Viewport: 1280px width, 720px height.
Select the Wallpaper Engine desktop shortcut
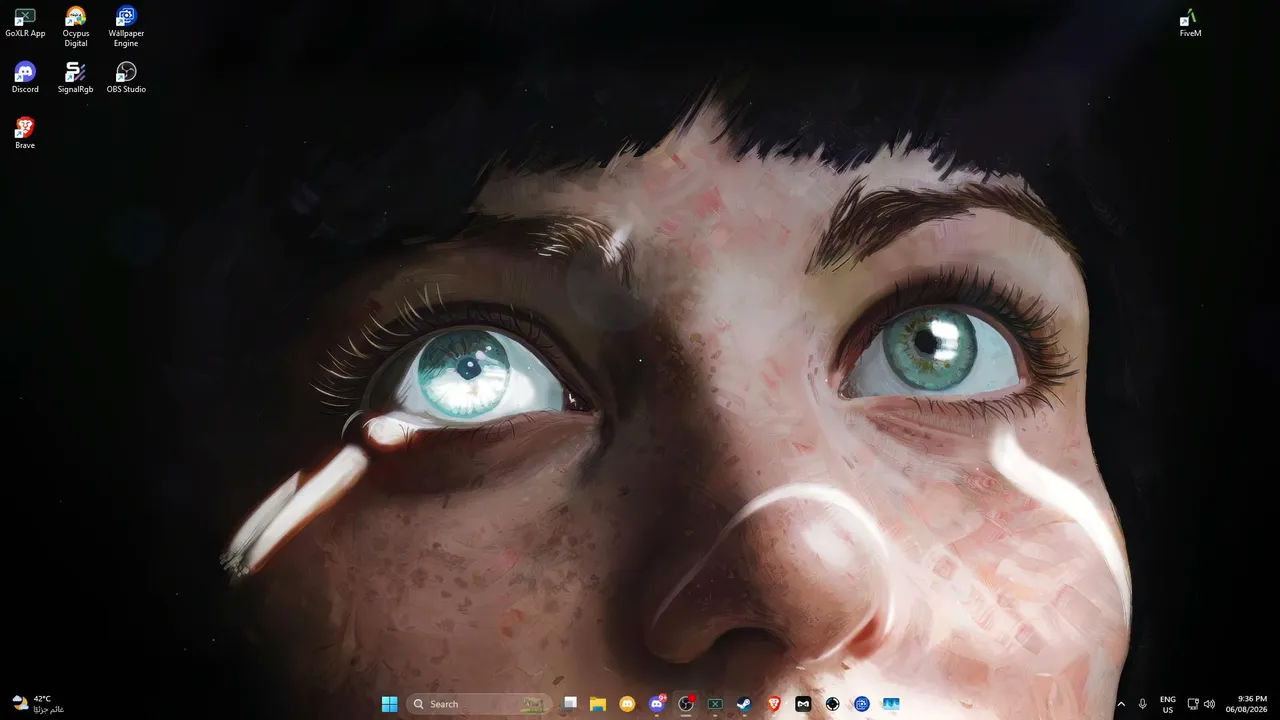[x=126, y=26]
